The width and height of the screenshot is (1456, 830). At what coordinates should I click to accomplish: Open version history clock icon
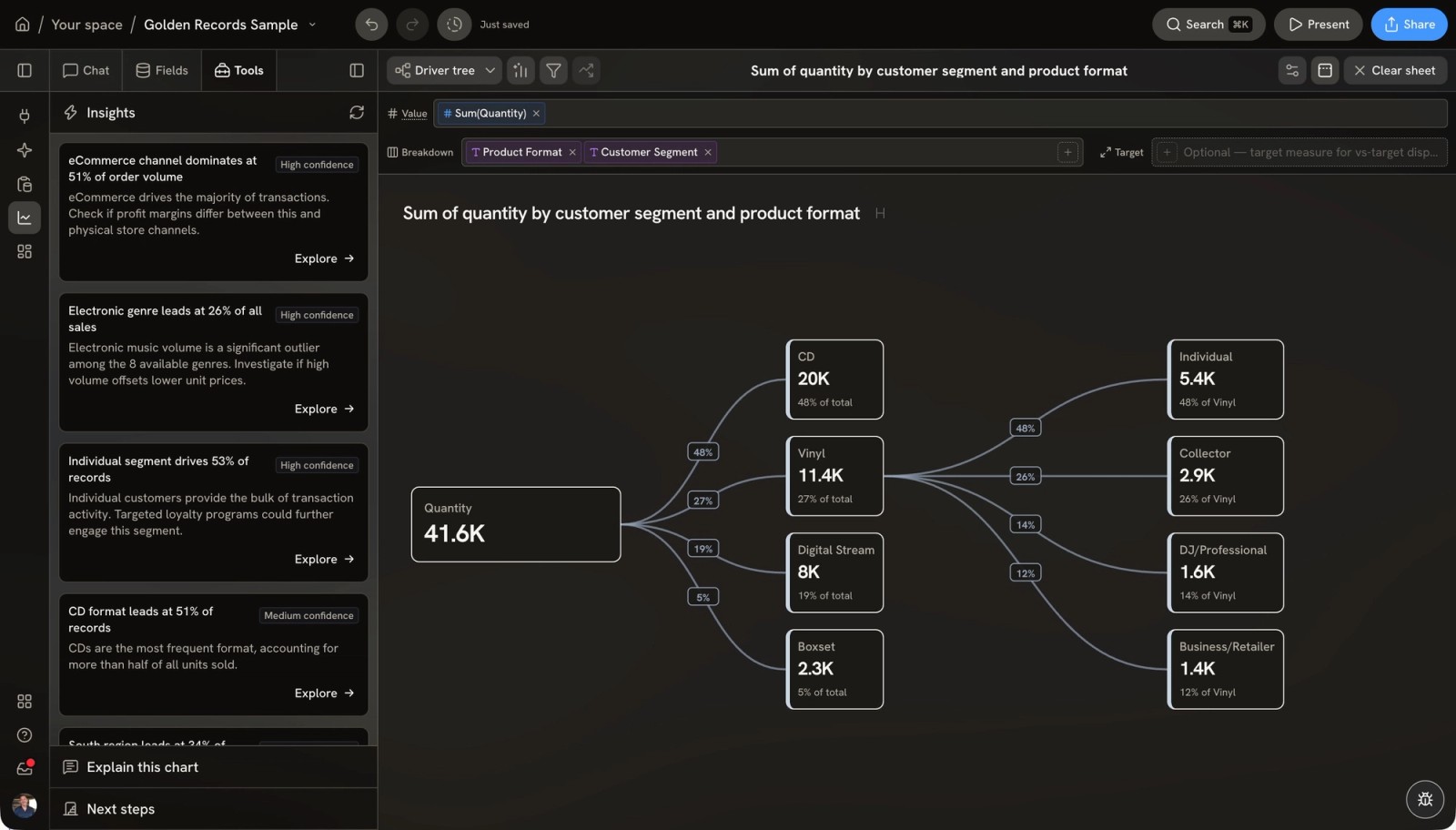pyautogui.click(x=454, y=25)
